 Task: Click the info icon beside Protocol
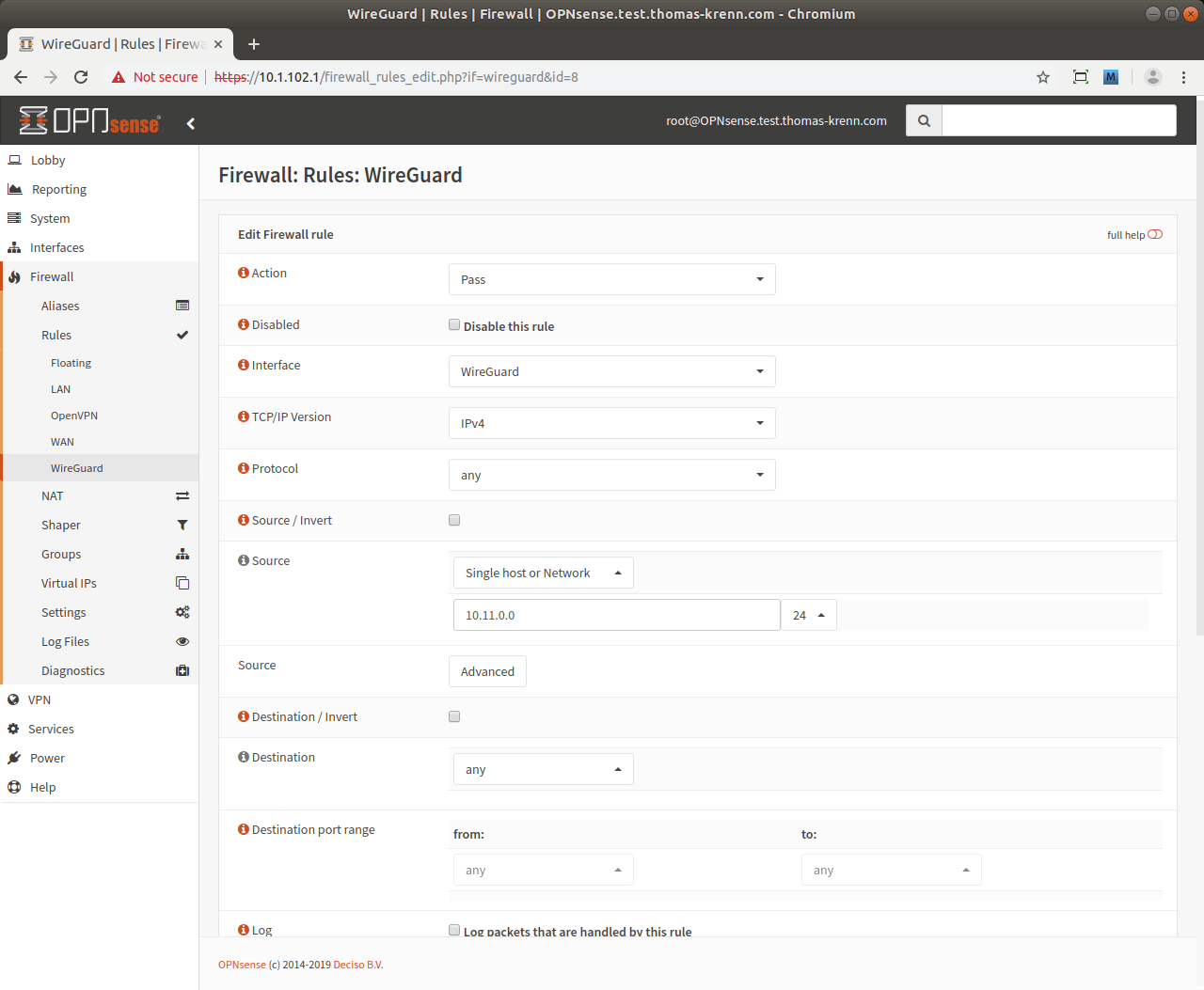244,468
